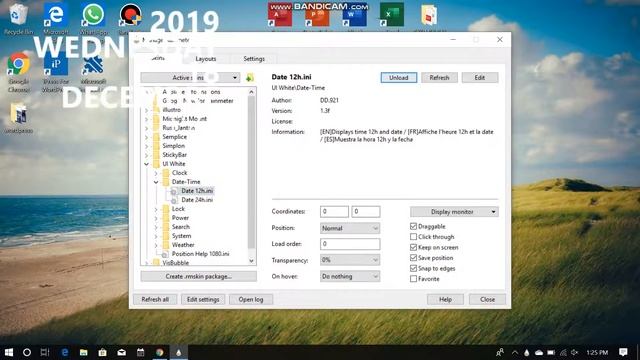
Task: Click Rainmeter drop icon in system tray
Action: pyautogui.click(x=527, y=352)
